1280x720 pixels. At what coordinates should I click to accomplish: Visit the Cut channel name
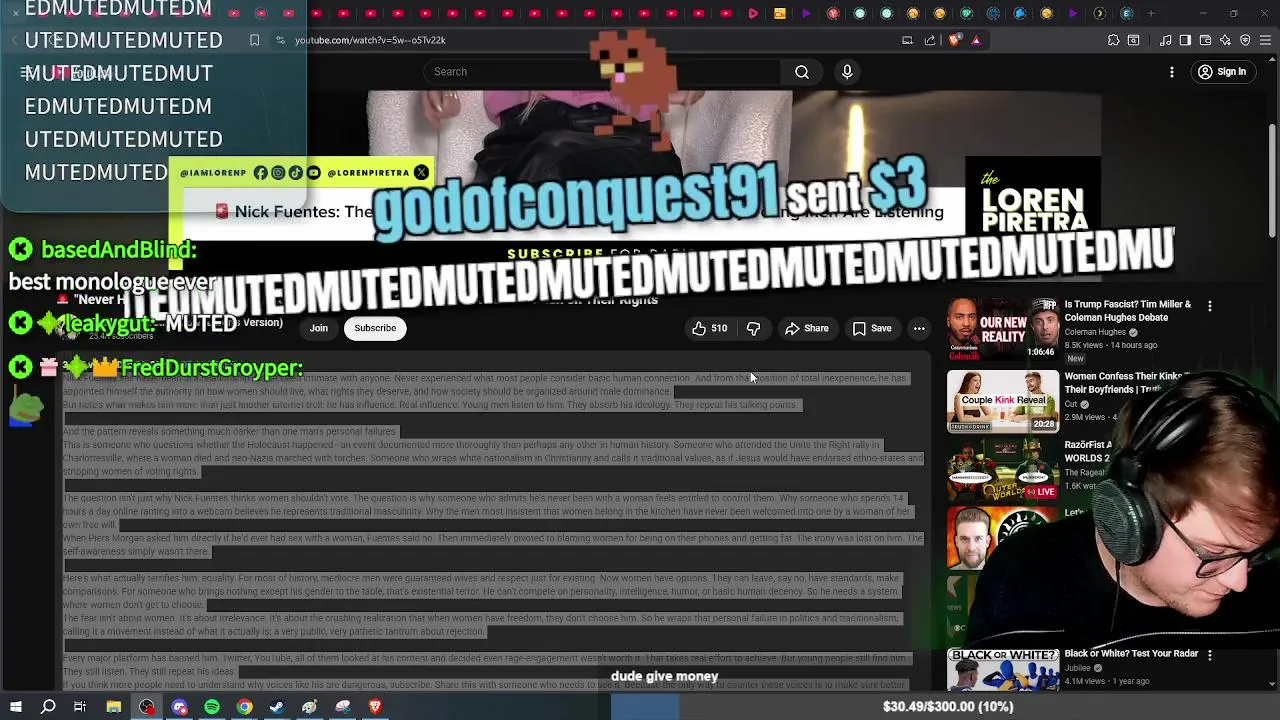(x=1071, y=404)
